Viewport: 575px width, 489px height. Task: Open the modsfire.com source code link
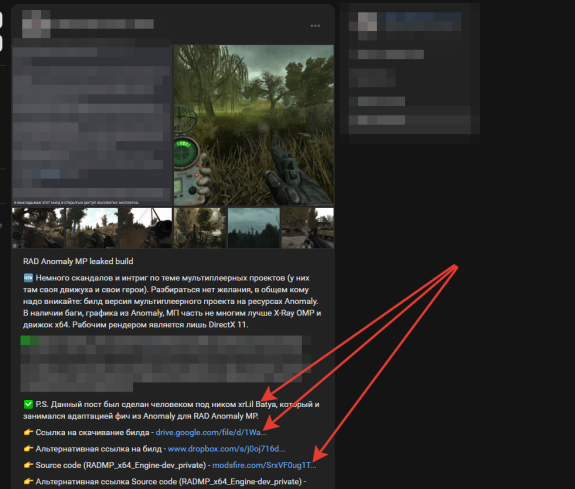pyautogui.click(x=264, y=465)
